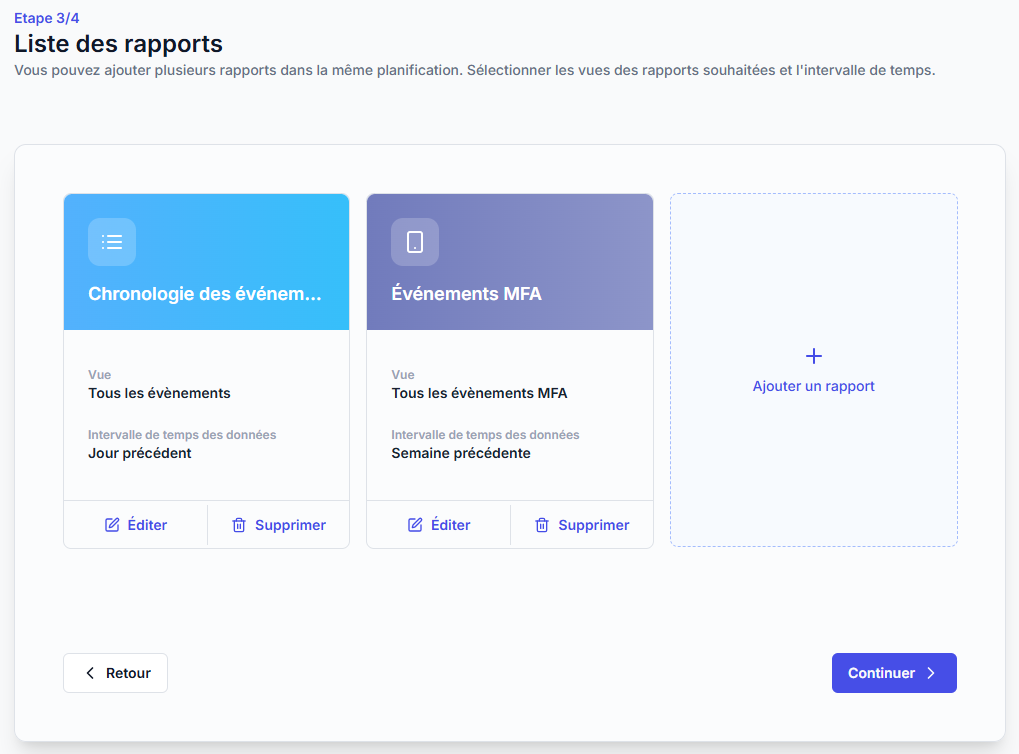Remove the Événements MFA report via Supprimer
Viewport: 1019px width, 754px height.
tap(582, 525)
